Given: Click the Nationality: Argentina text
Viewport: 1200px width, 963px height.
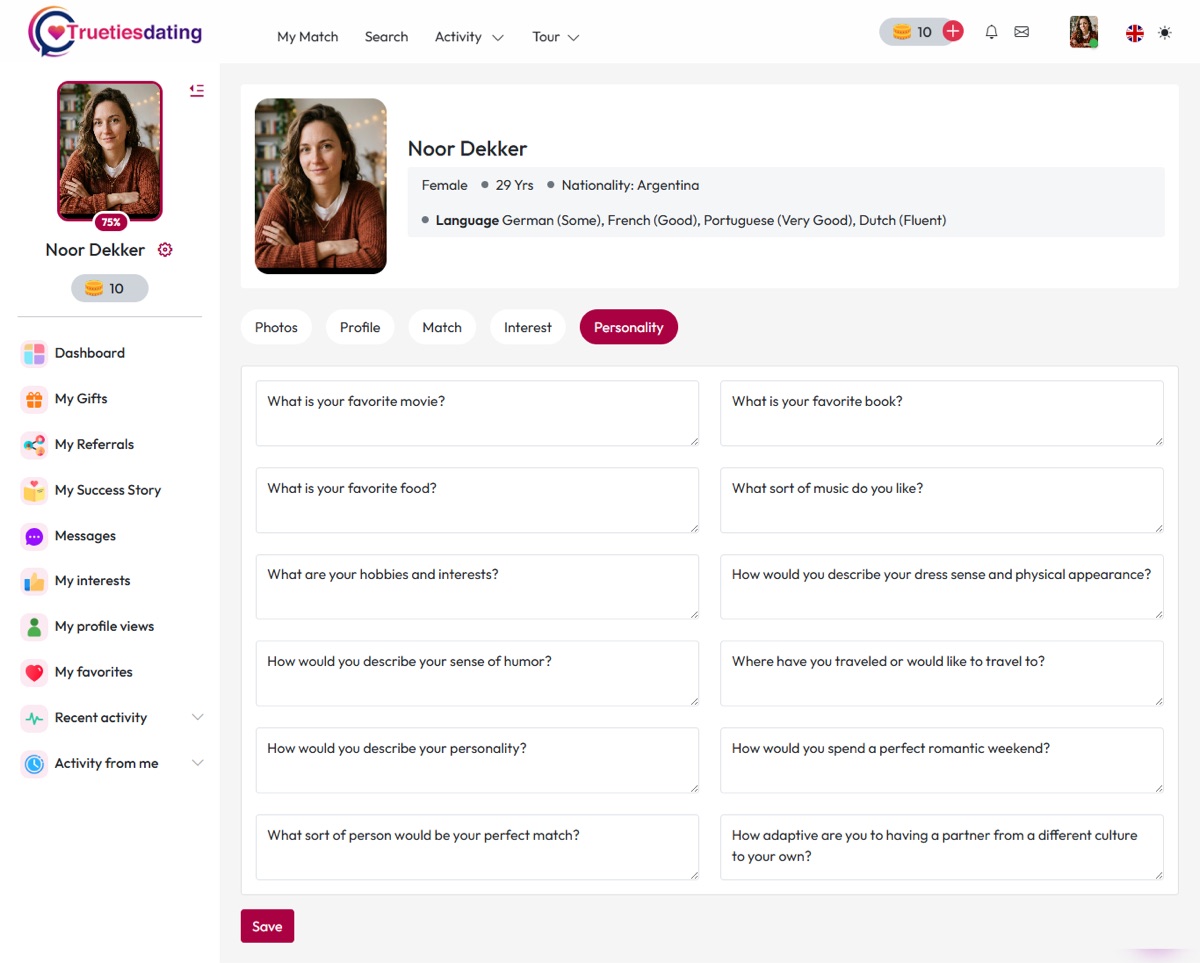Looking at the screenshot, I should pos(630,185).
